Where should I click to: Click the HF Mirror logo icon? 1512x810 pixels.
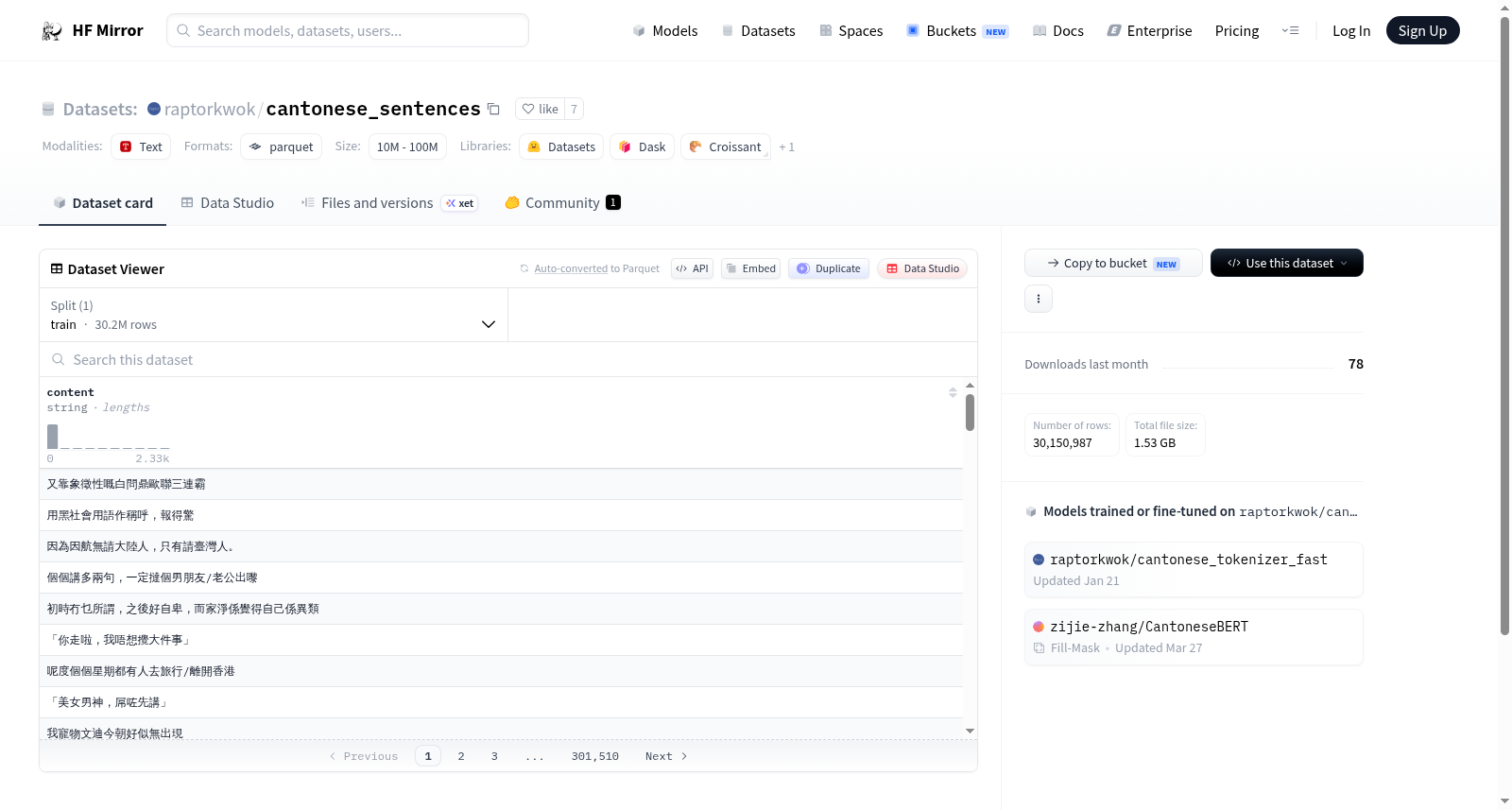click(52, 31)
